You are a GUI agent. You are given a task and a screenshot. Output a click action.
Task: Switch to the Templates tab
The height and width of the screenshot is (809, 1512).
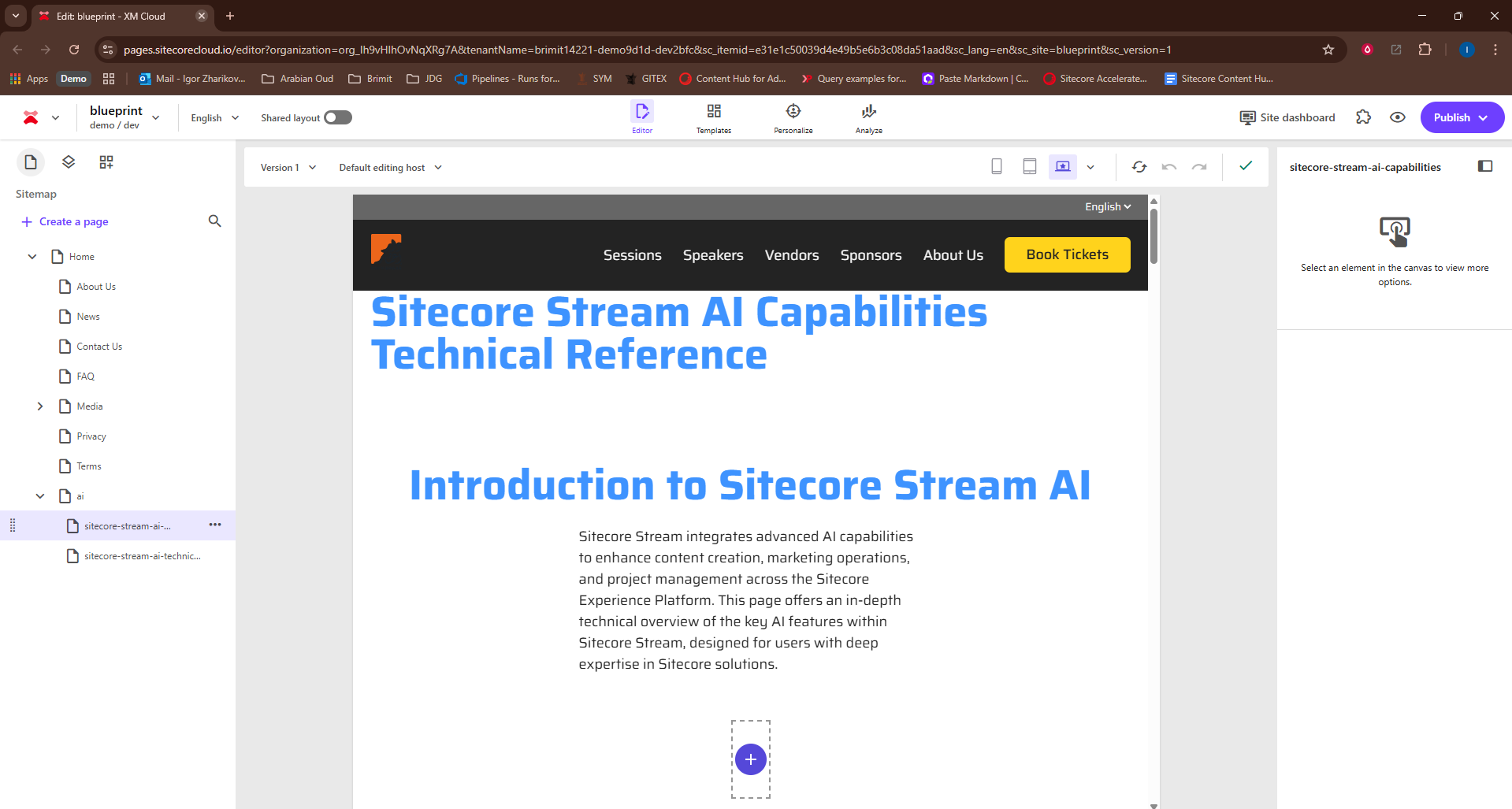(714, 118)
